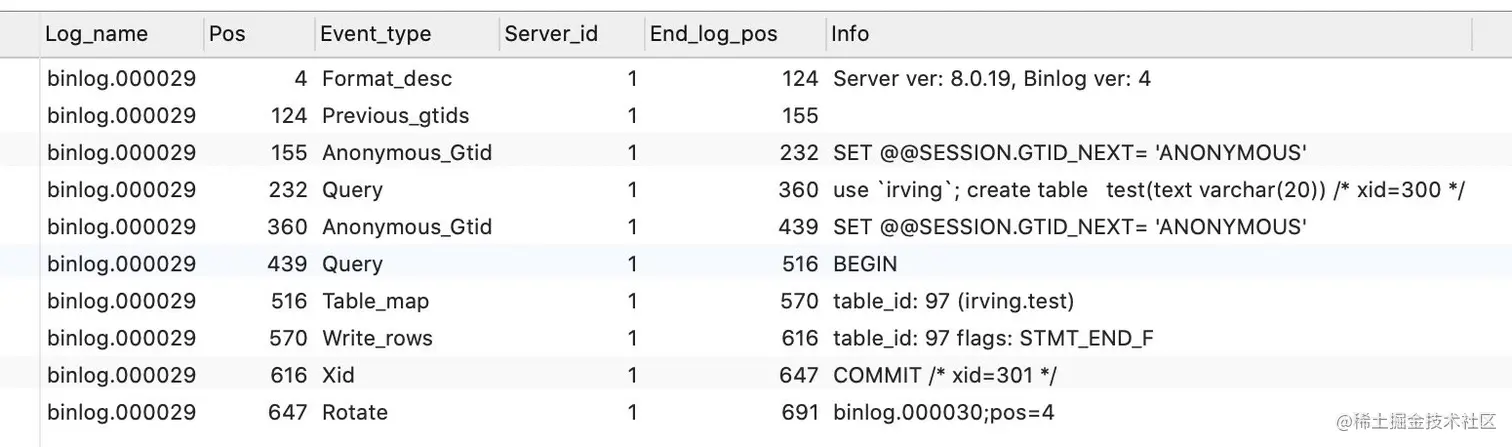Select the Previous_gtids event cell
The image size is (1512, 447).
point(395,115)
